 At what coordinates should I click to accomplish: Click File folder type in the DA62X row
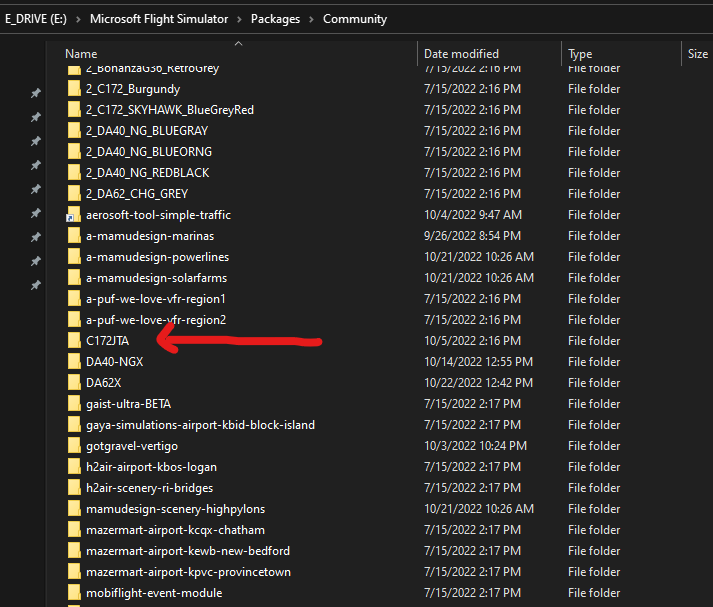[x=594, y=383]
